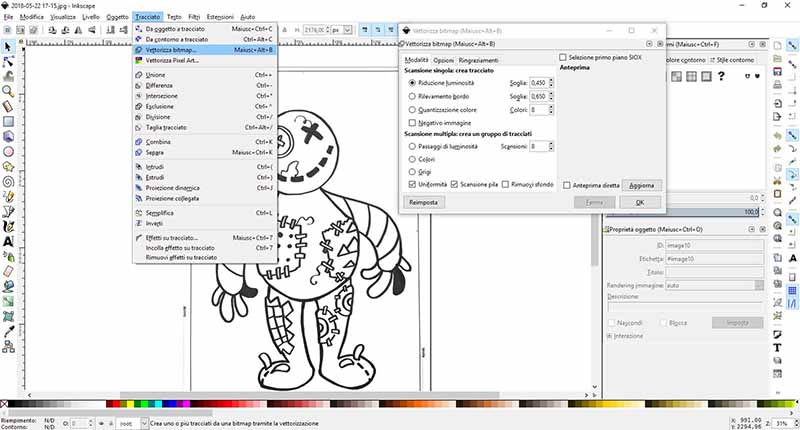Open the units px dropdown in the toolbar
This screenshot has height=430, width=800.
coord(347,30)
